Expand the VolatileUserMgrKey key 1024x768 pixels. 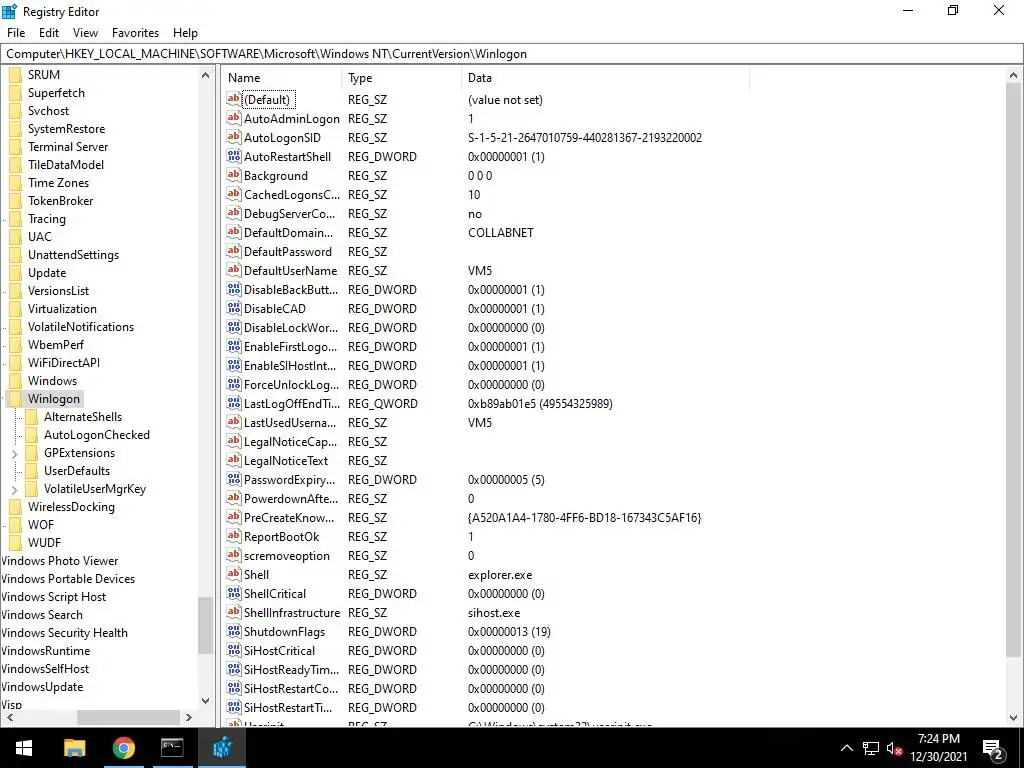[14, 489]
